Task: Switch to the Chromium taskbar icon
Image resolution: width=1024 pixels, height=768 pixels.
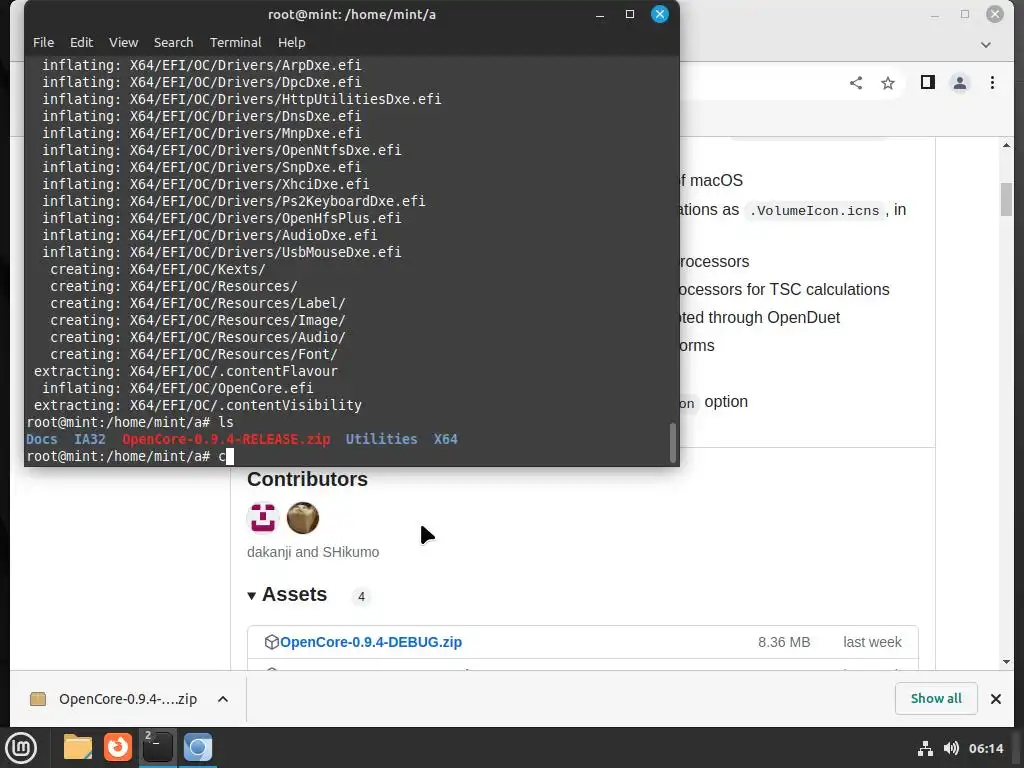Action: 198,747
